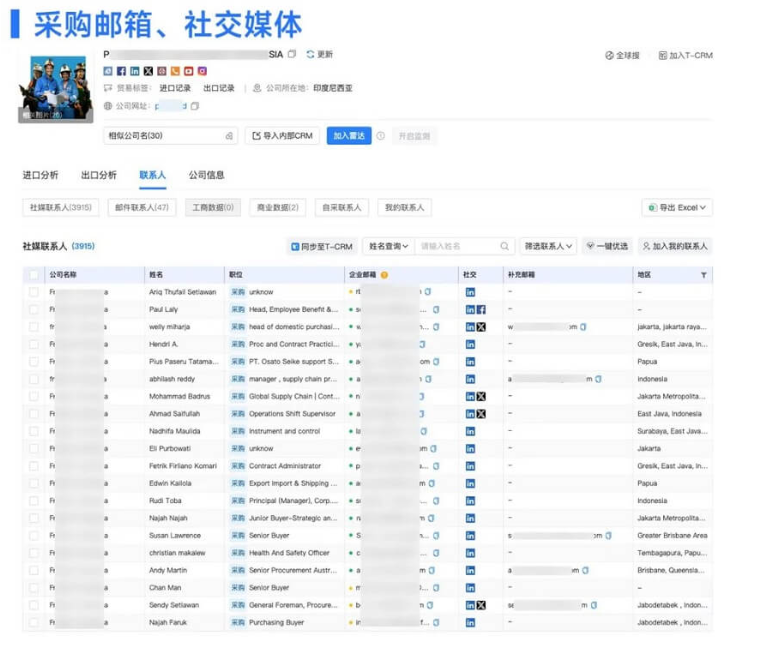Check the row for Paul Laly
Image resolution: width=758 pixels, height=670 pixels.
(x=33, y=309)
